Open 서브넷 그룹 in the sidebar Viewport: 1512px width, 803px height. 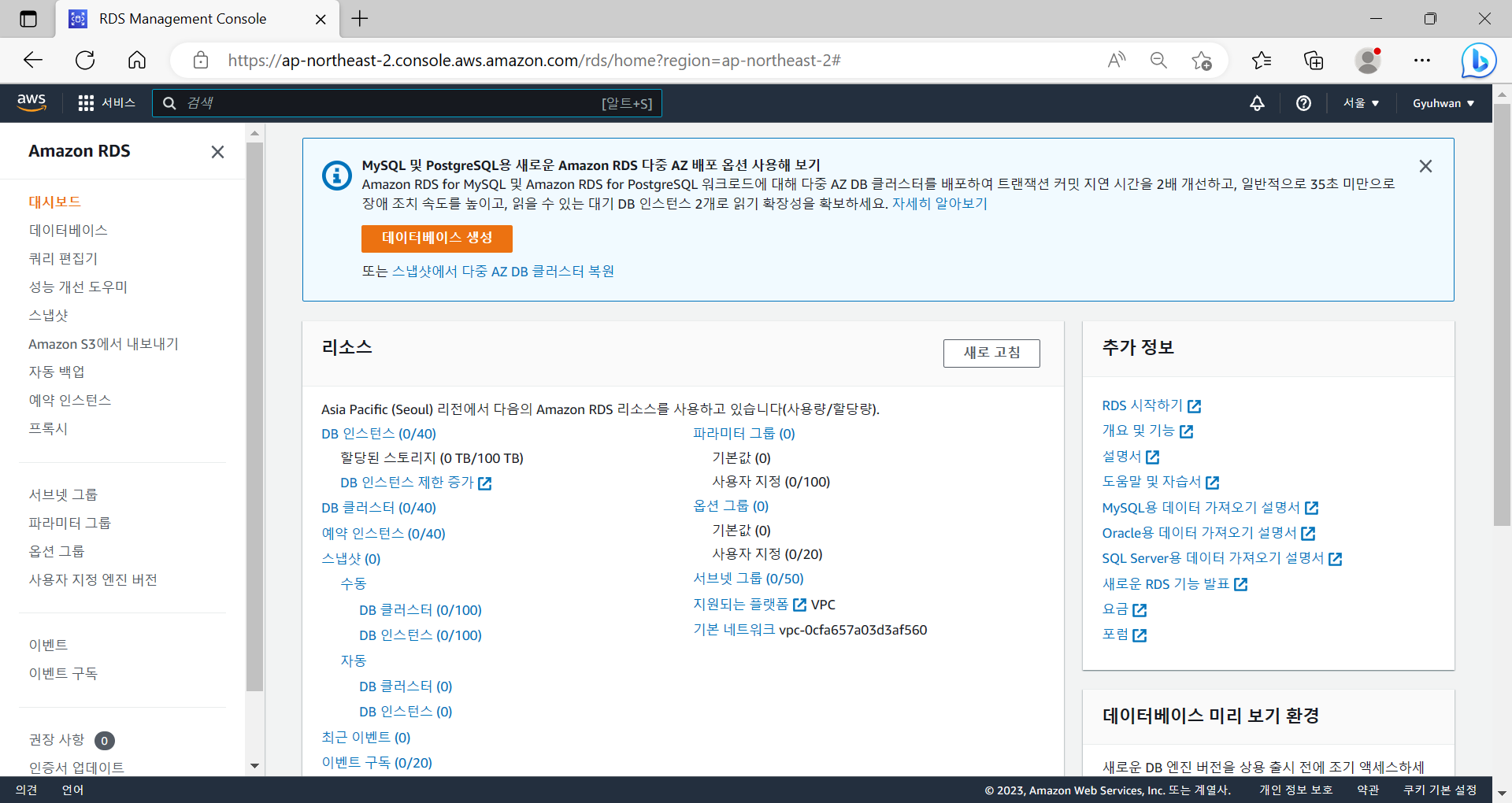(x=63, y=495)
